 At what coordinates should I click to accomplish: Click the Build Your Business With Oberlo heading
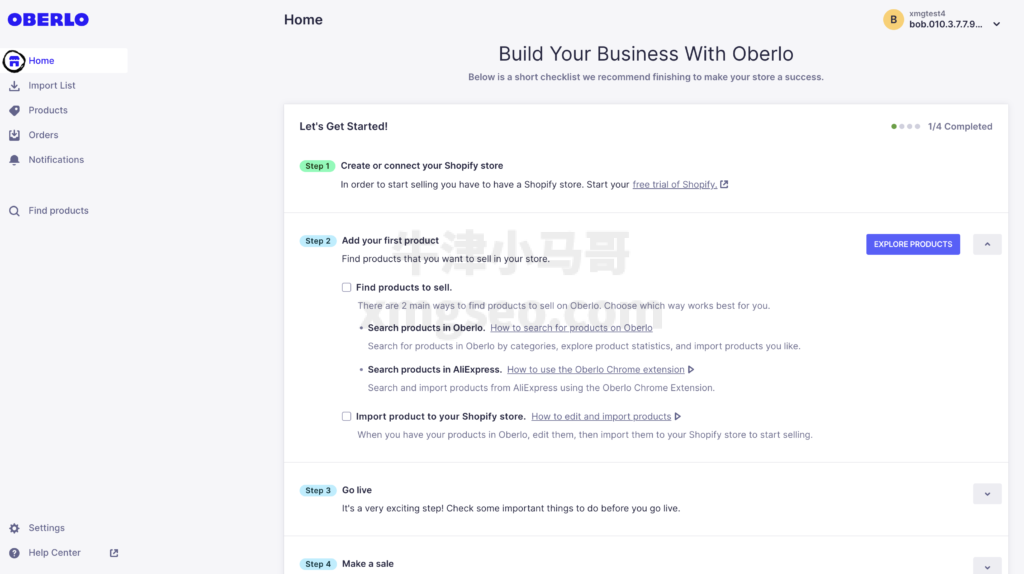point(646,54)
